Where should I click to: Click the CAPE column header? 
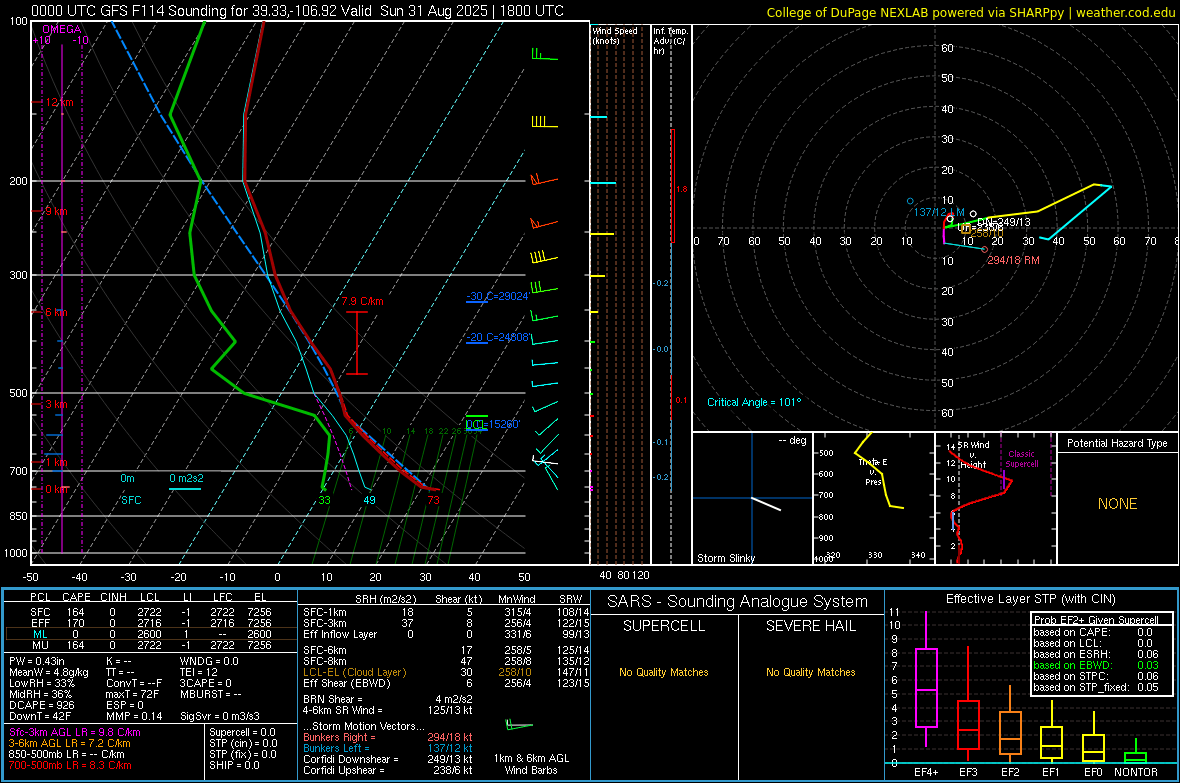point(76,597)
